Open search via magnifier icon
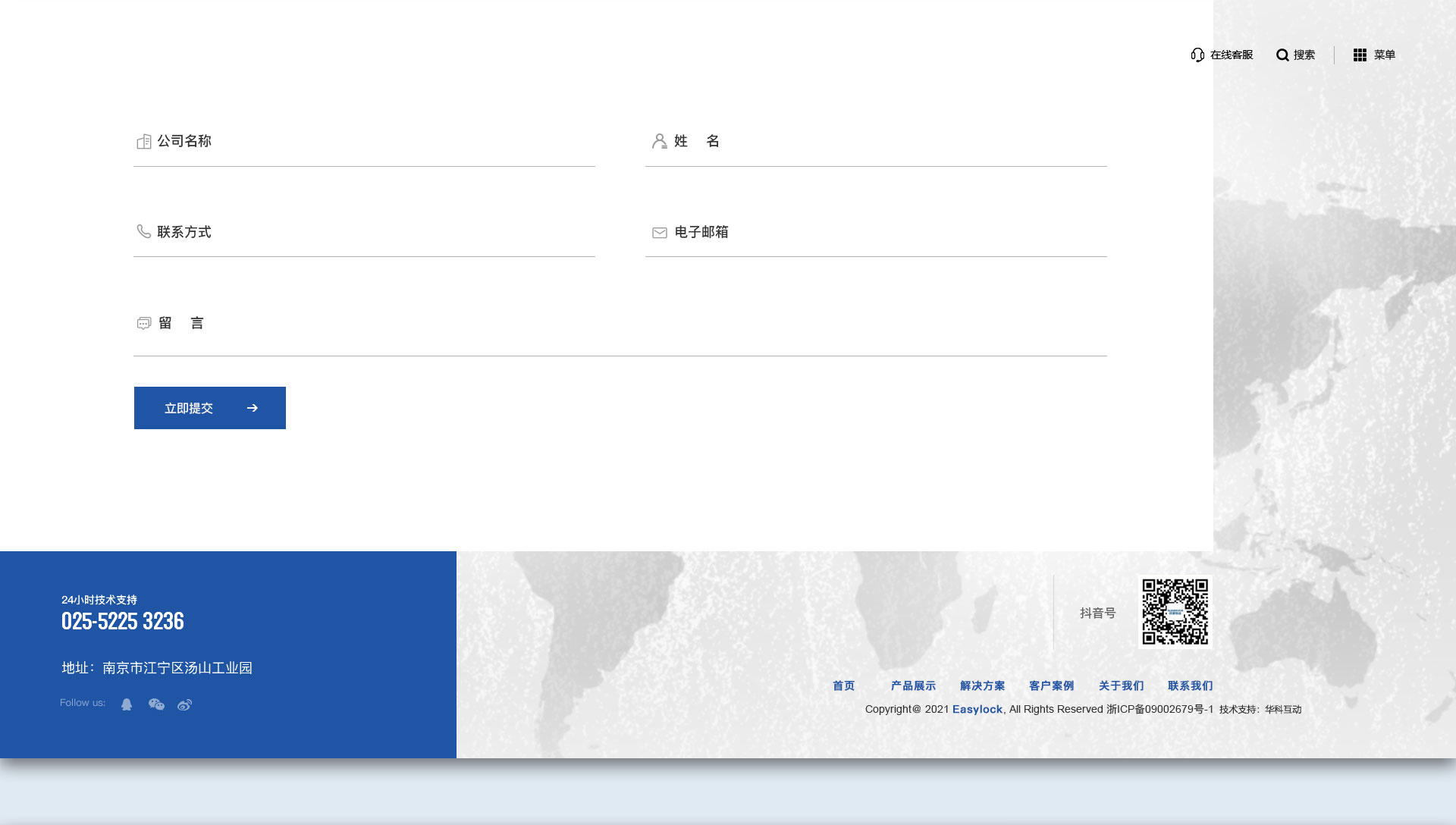The height and width of the screenshot is (825, 1456). point(1282,55)
